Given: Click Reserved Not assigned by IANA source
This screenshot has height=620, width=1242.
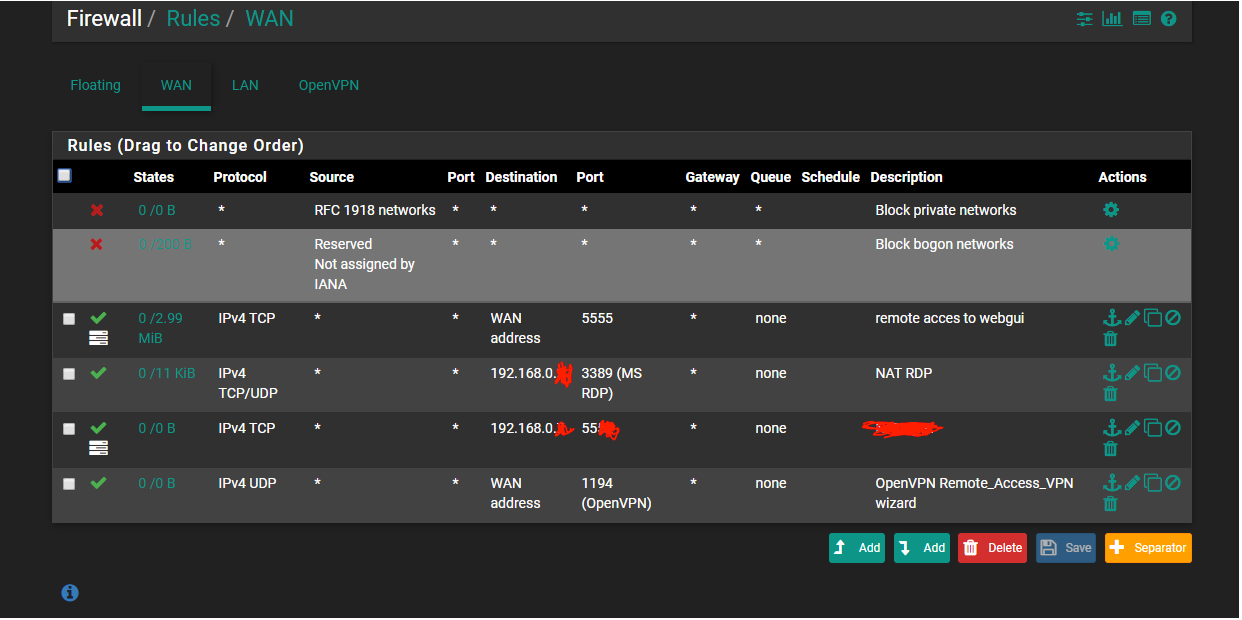Looking at the screenshot, I should click(364, 264).
